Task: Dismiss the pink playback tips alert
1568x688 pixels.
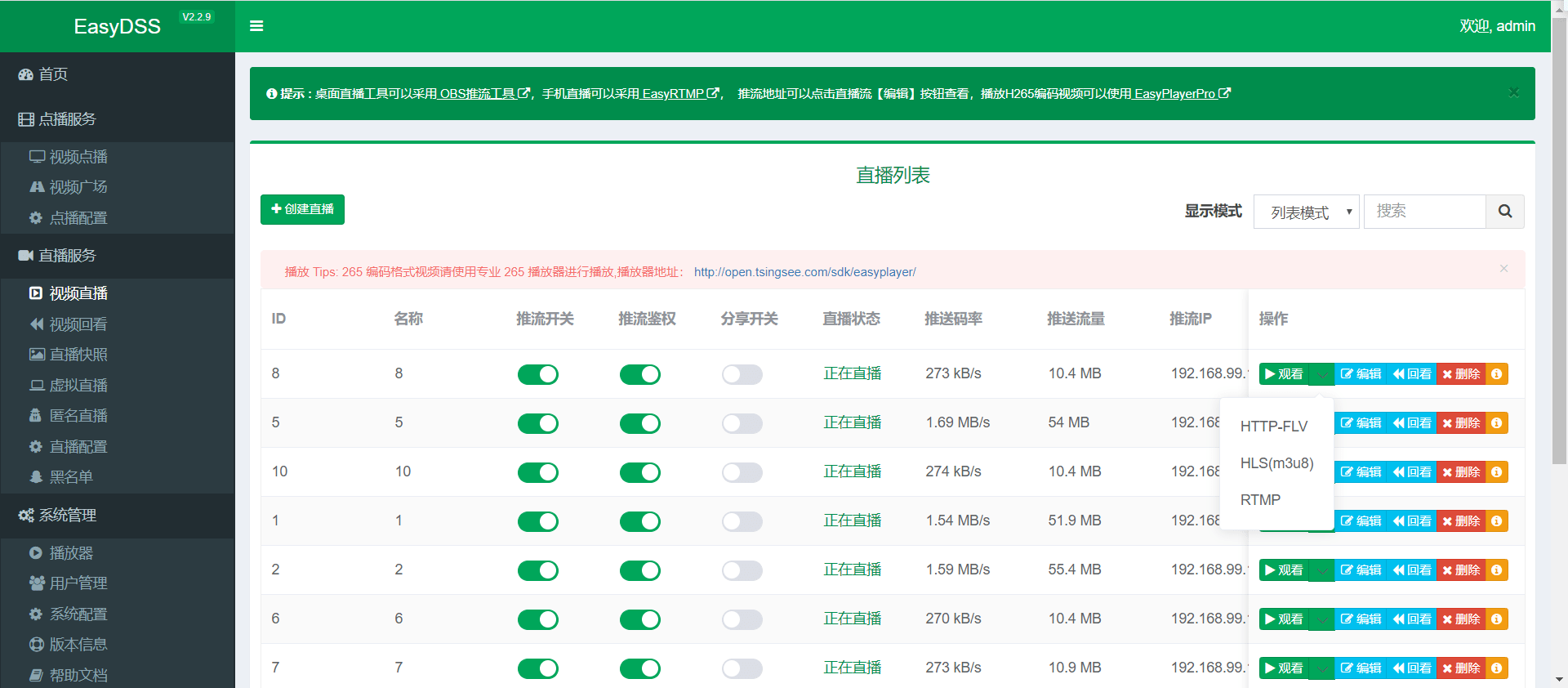Action: pos(1503,269)
